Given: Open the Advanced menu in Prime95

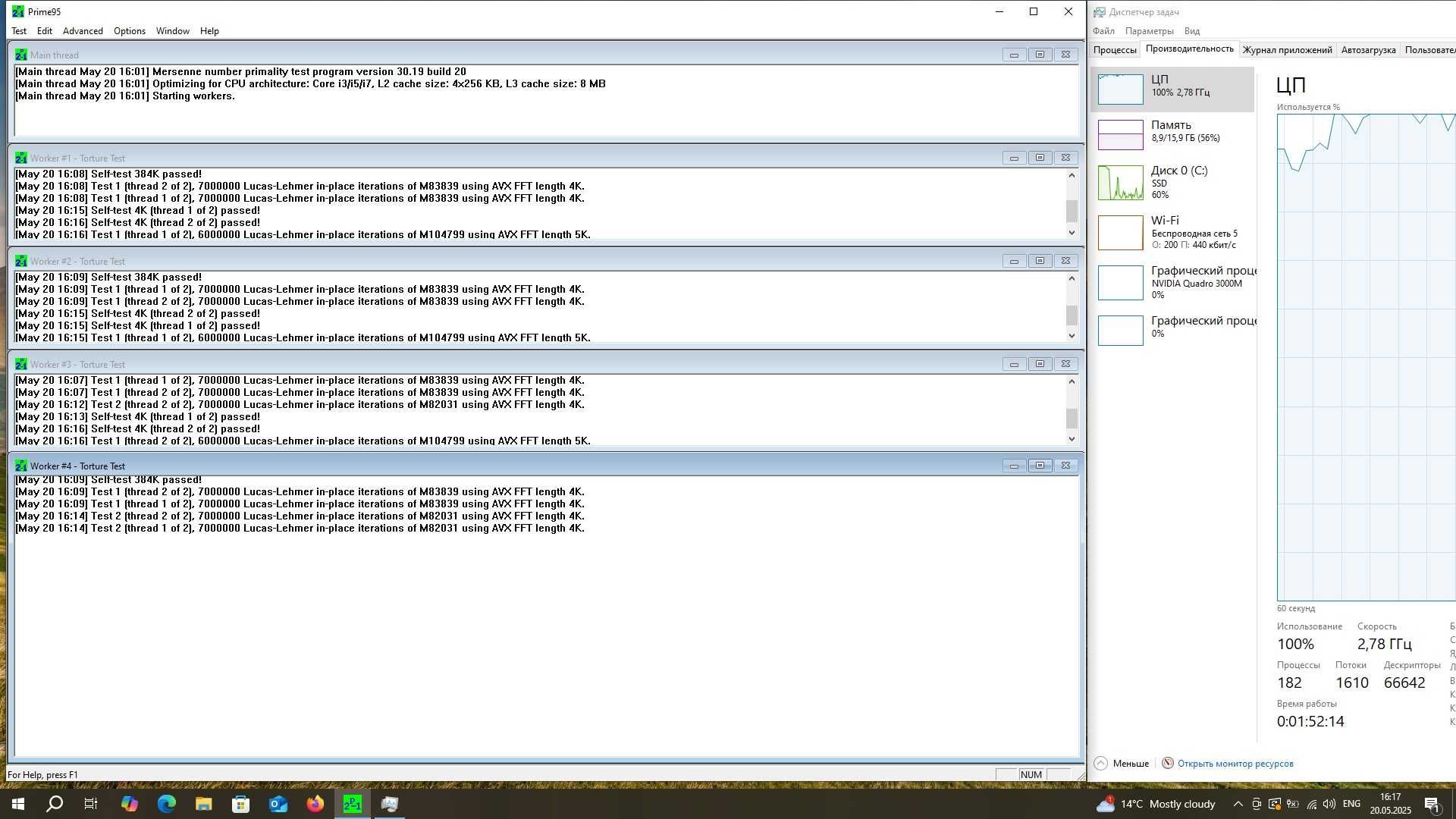Looking at the screenshot, I should (83, 31).
